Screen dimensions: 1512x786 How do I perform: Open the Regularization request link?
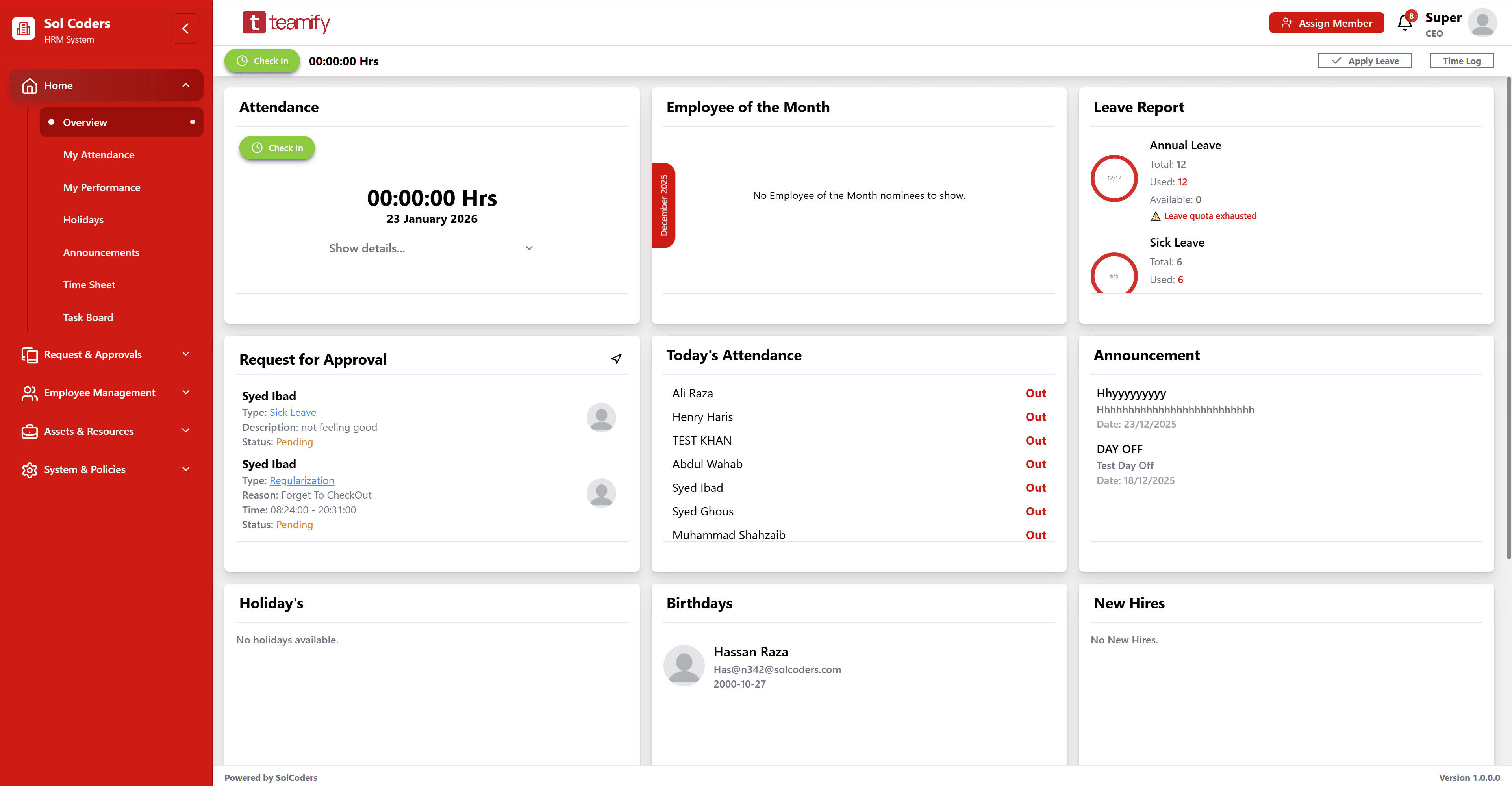coord(302,480)
